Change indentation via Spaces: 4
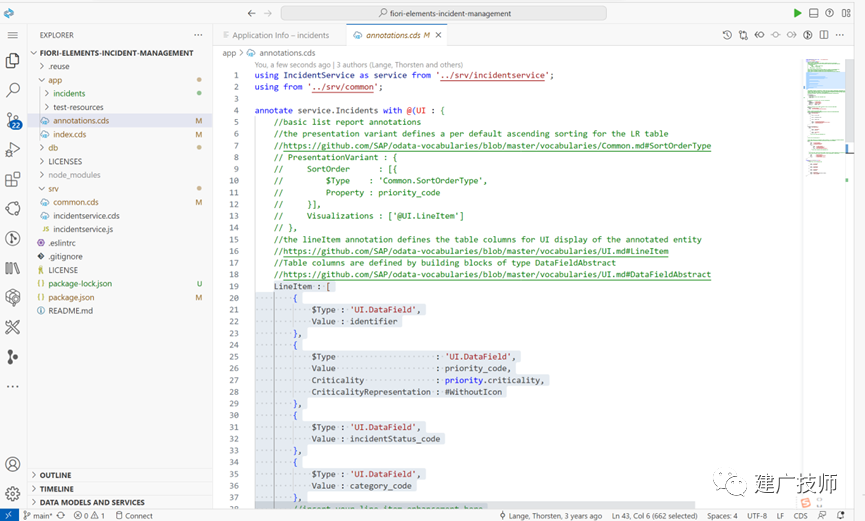This screenshot has width=865, height=521. [x=722, y=515]
